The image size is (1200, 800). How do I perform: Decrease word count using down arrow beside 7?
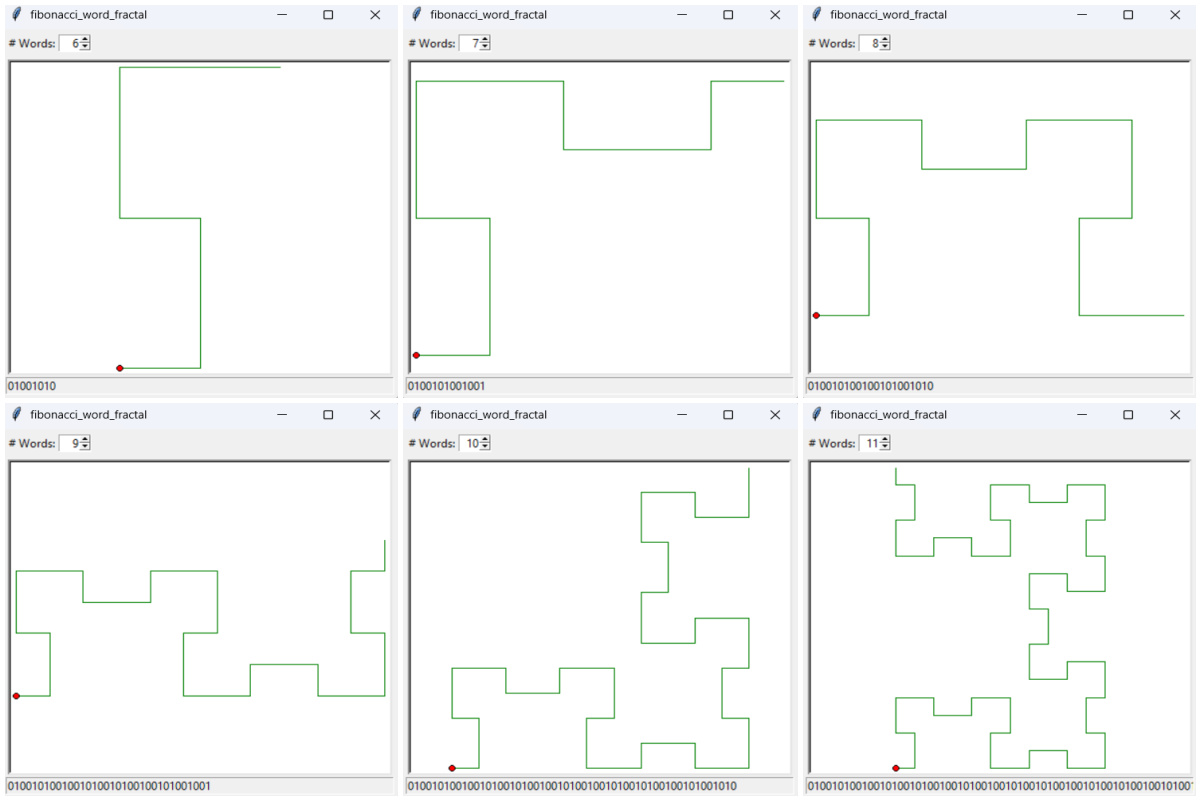pos(485,47)
